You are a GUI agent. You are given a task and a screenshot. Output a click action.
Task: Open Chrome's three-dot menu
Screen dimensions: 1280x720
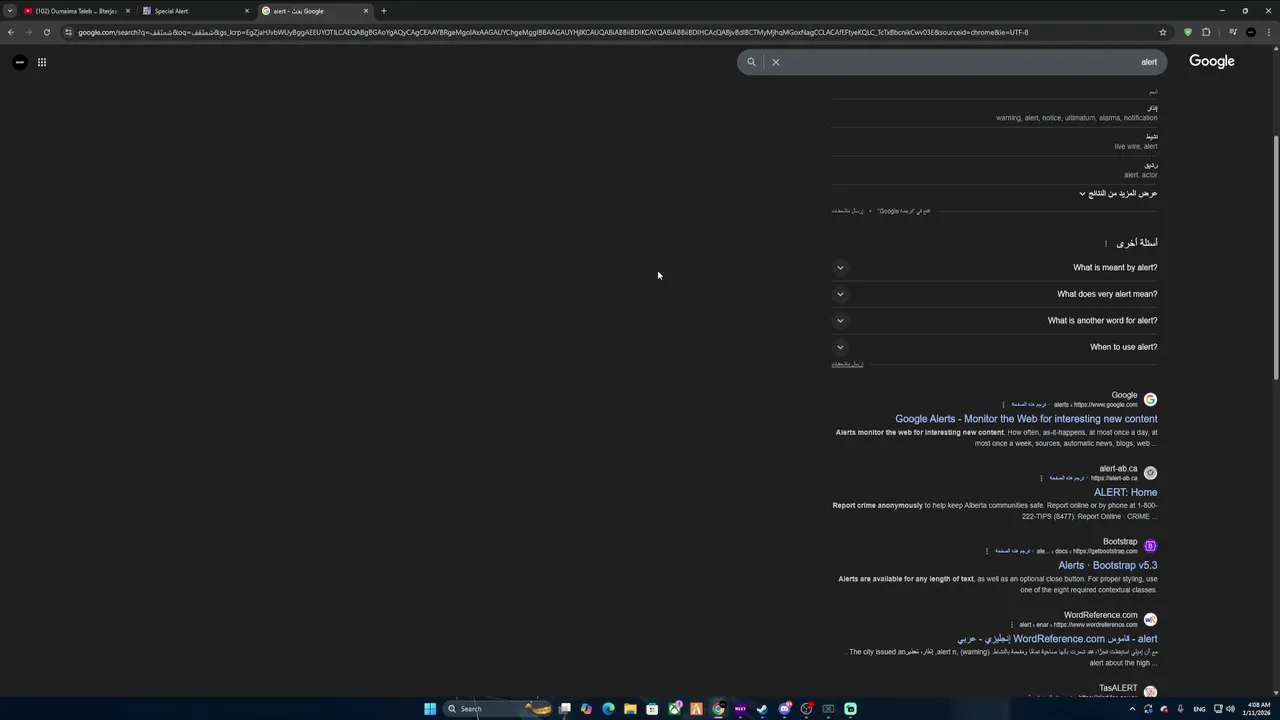pos(1268,32)
